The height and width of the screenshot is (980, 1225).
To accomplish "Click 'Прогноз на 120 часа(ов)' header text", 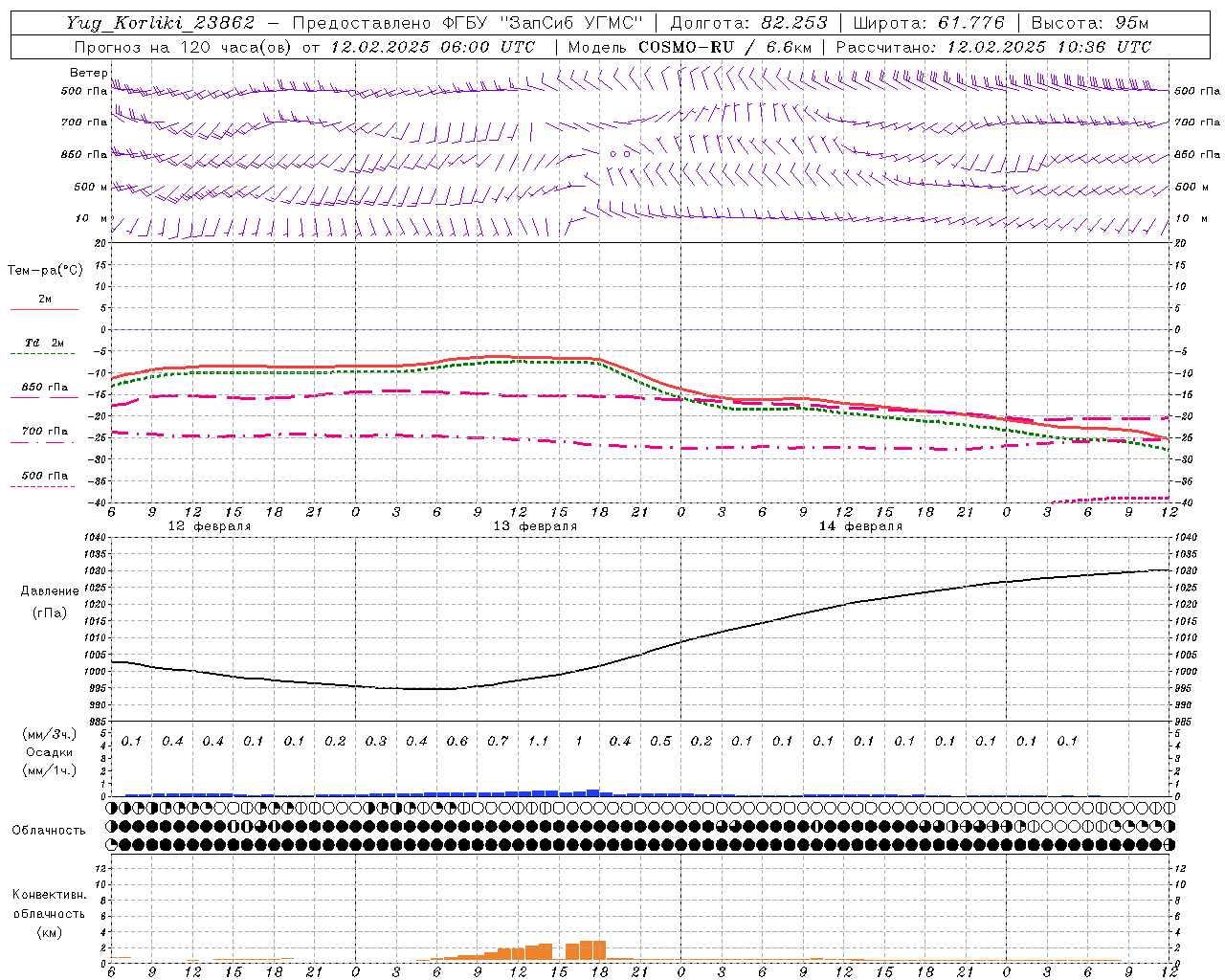I will [184, 47].
